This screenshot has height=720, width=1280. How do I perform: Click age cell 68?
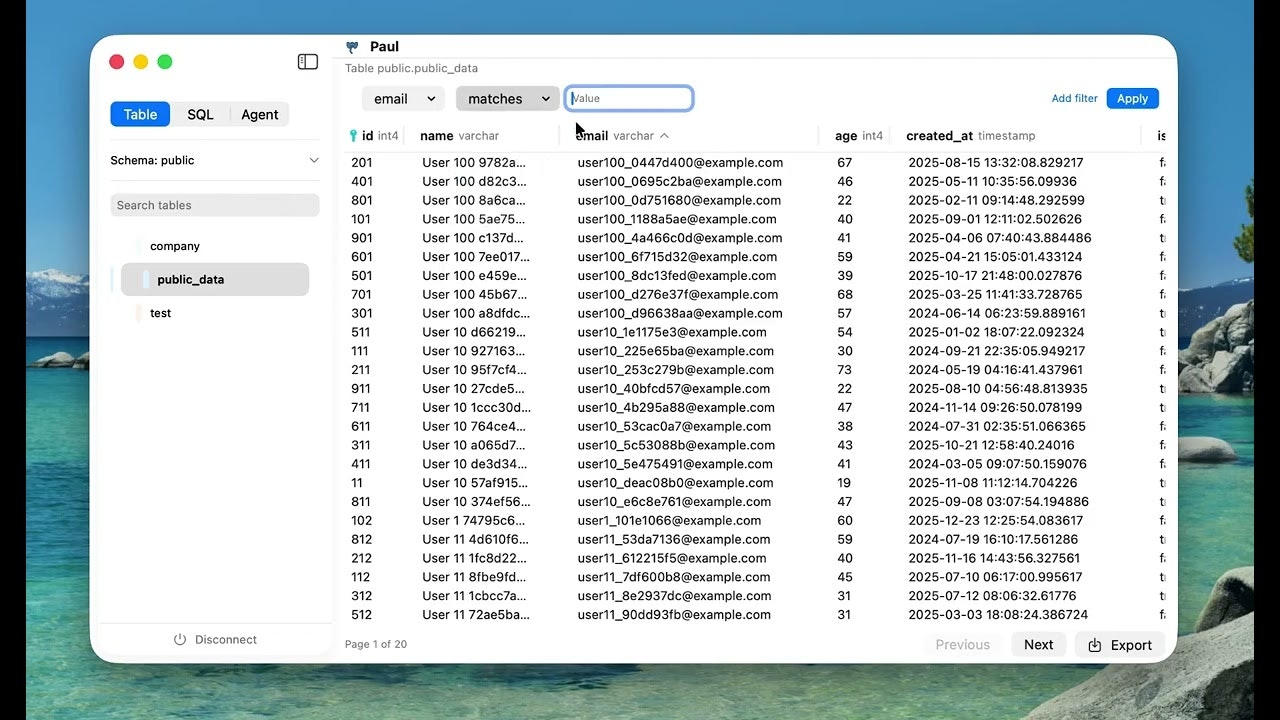845,295
